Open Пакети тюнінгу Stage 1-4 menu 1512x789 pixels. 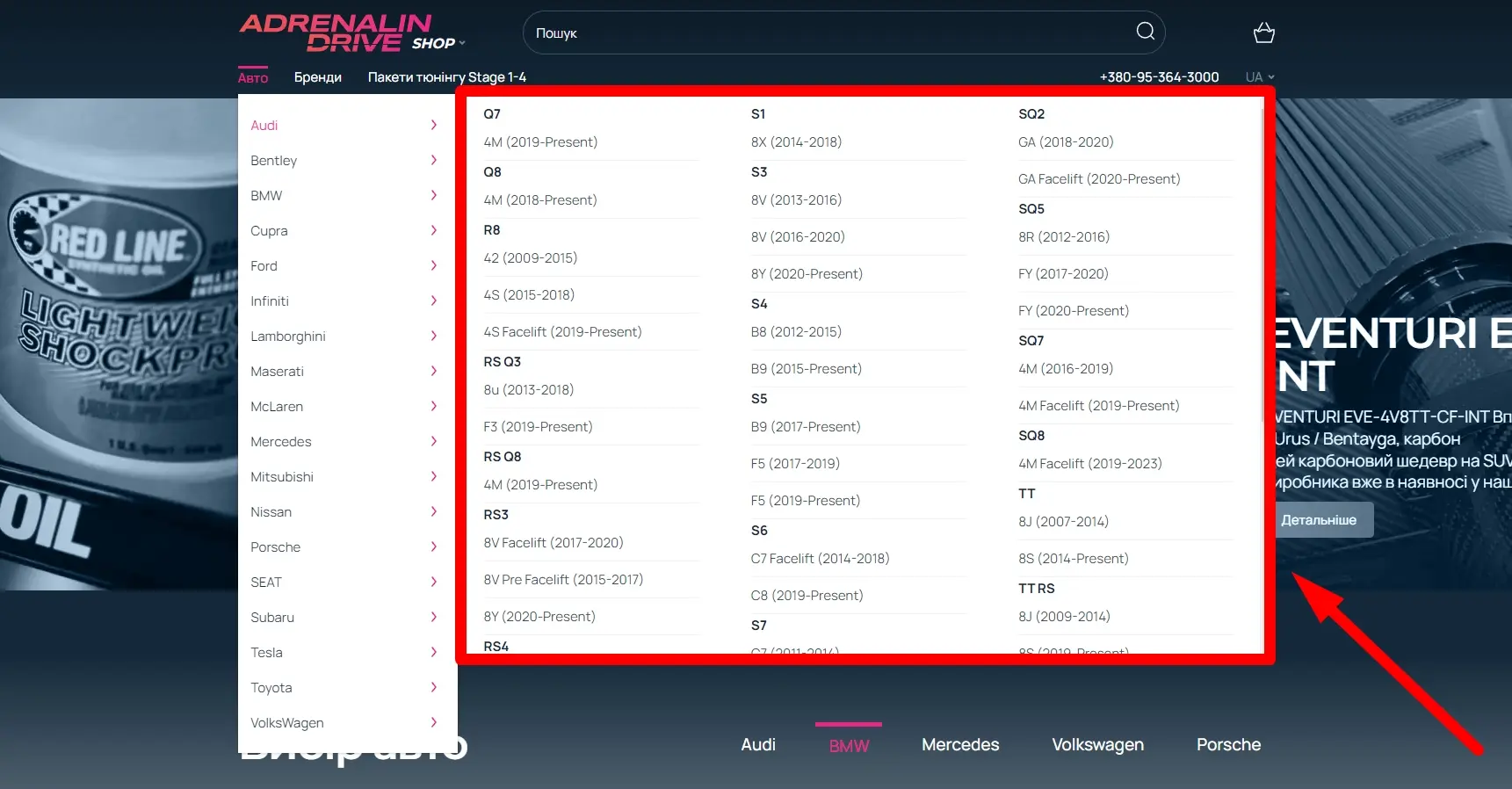point(447,77)
